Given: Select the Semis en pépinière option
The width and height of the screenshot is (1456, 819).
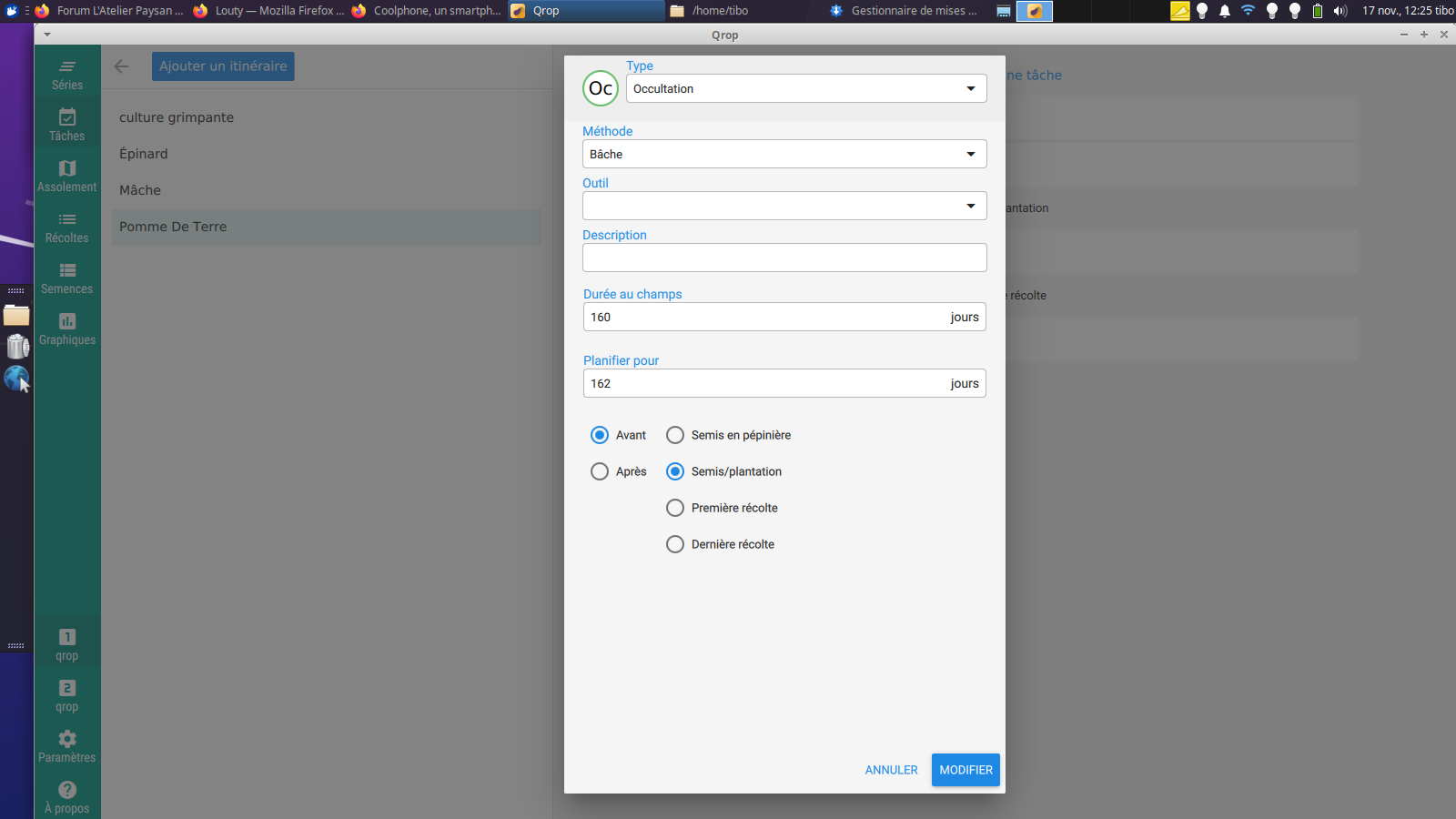Looking at the screenshot, I should (675, 435).
